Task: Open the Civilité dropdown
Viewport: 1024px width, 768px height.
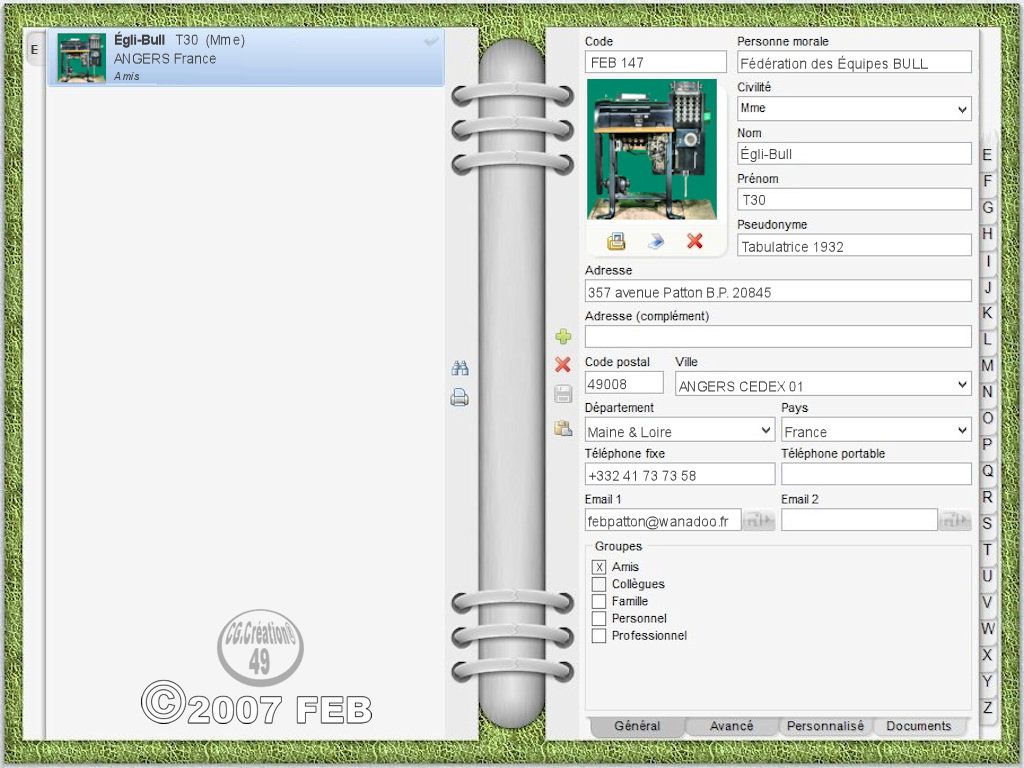Action: pos(854,109)
